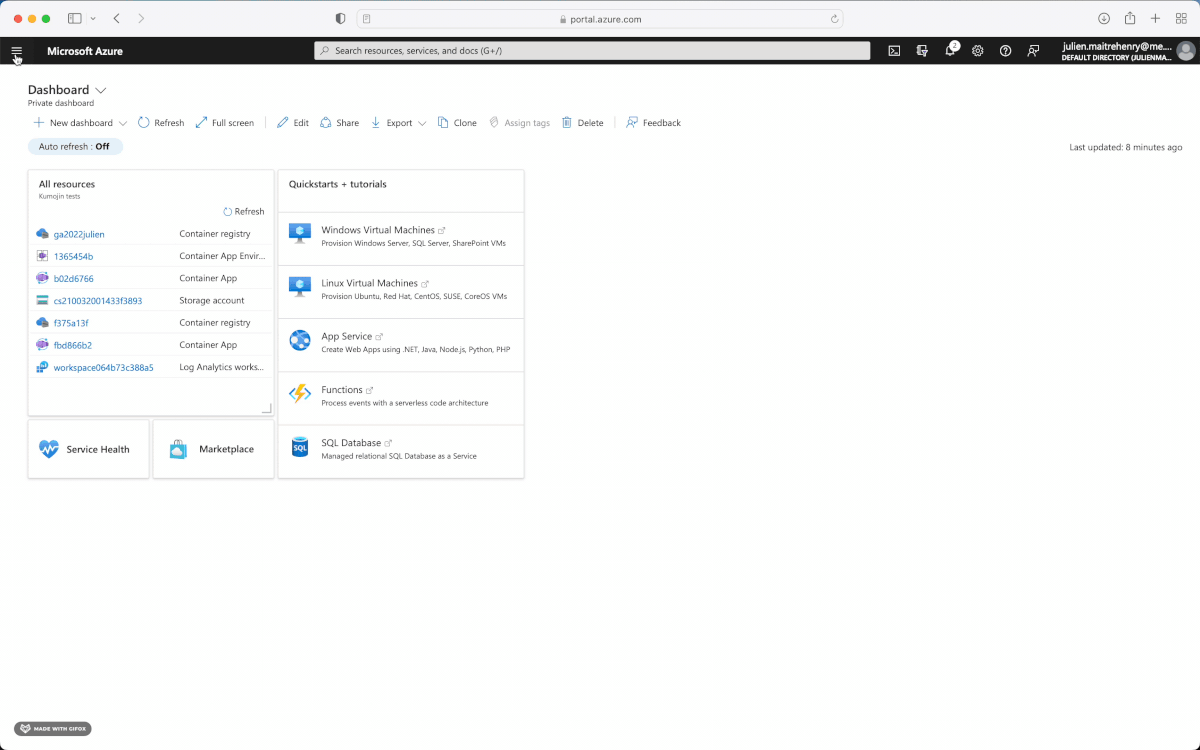
Task: Click the SQL Database icon
Action: pos(300,447)
